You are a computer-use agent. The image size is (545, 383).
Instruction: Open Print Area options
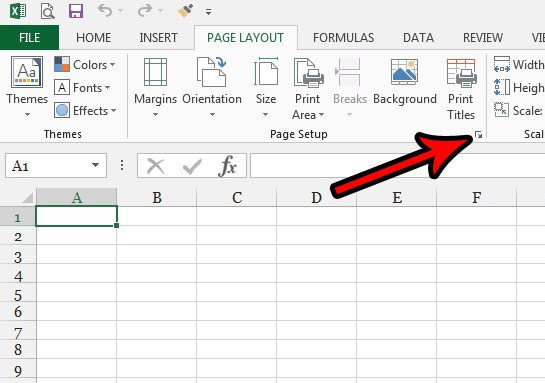pos(308,89)
